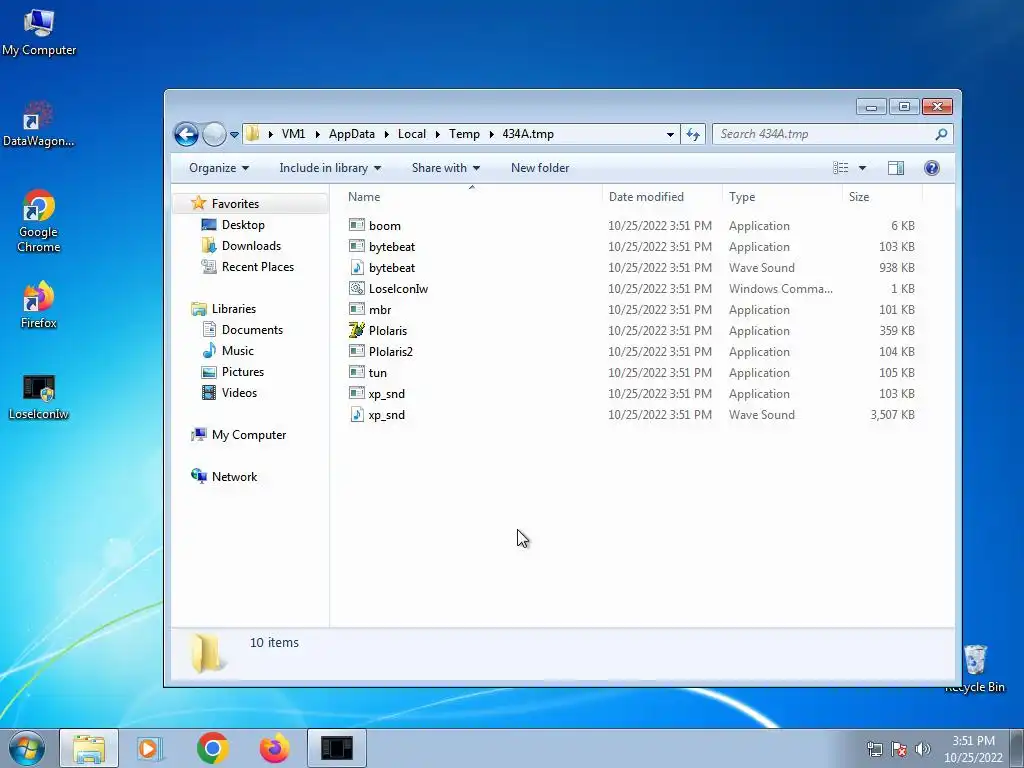Open Favorites in the navigation pane
The image size is (1024, 768).
point(235,204)
